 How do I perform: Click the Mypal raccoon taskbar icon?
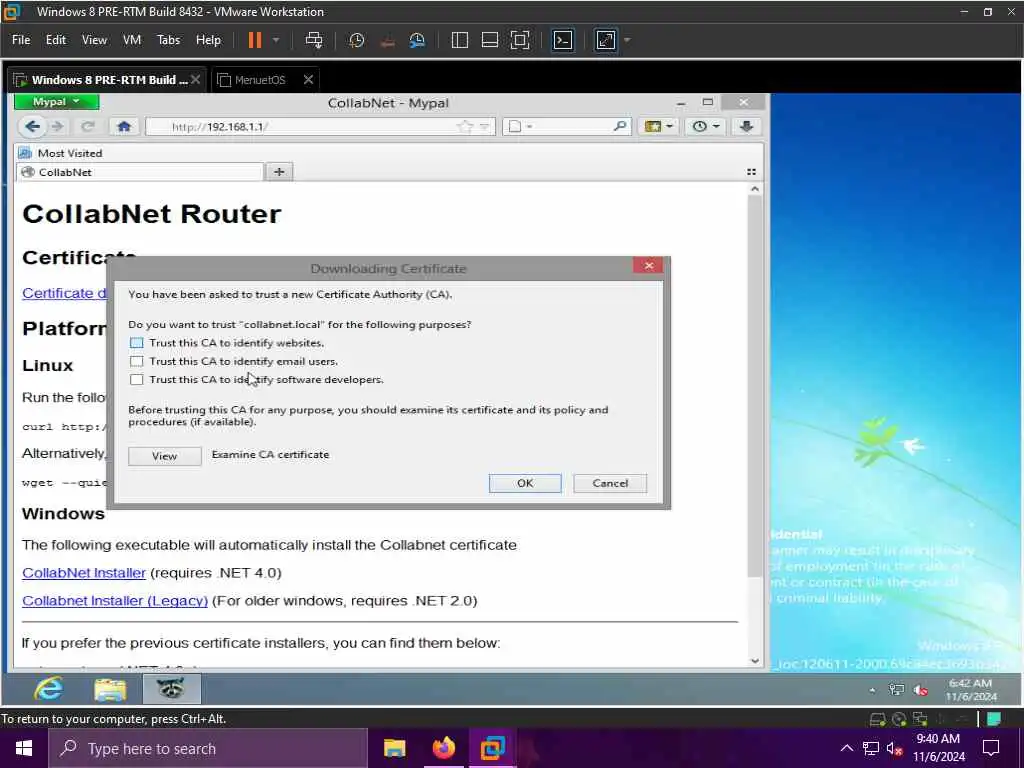[x=171, y=688]
